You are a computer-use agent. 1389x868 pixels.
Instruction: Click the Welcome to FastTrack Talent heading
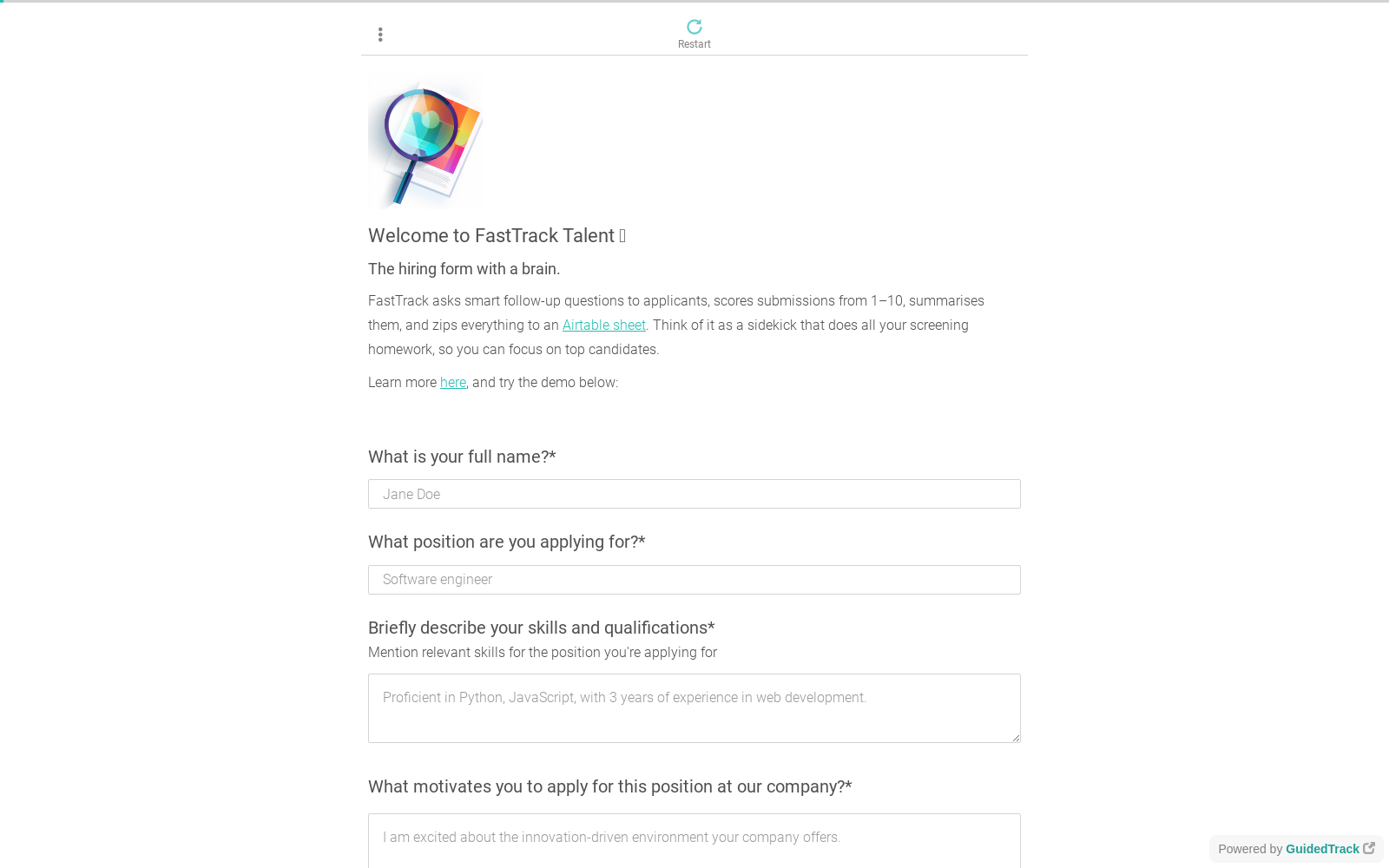(x=491, y=236)
